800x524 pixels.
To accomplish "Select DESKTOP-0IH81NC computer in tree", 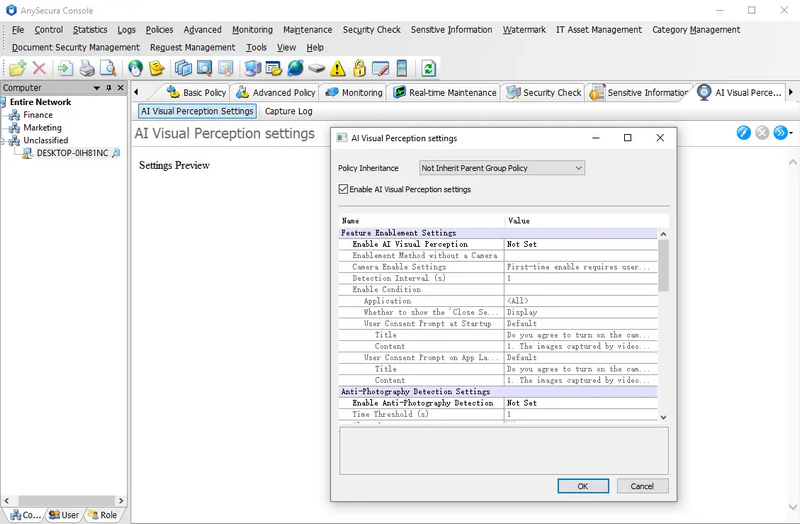I will [72, 153].
